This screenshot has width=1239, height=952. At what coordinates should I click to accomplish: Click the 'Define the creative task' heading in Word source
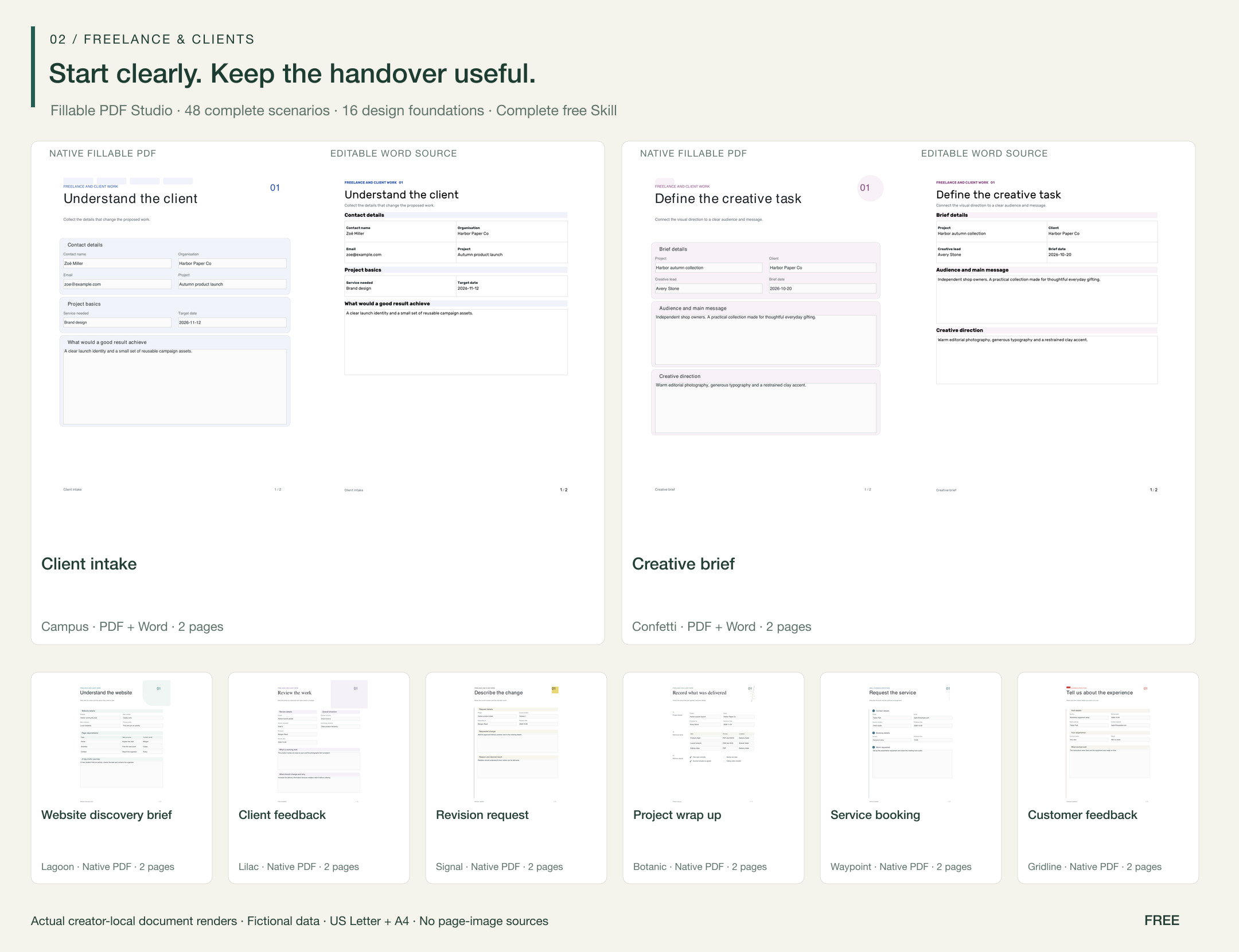(998, 194)
